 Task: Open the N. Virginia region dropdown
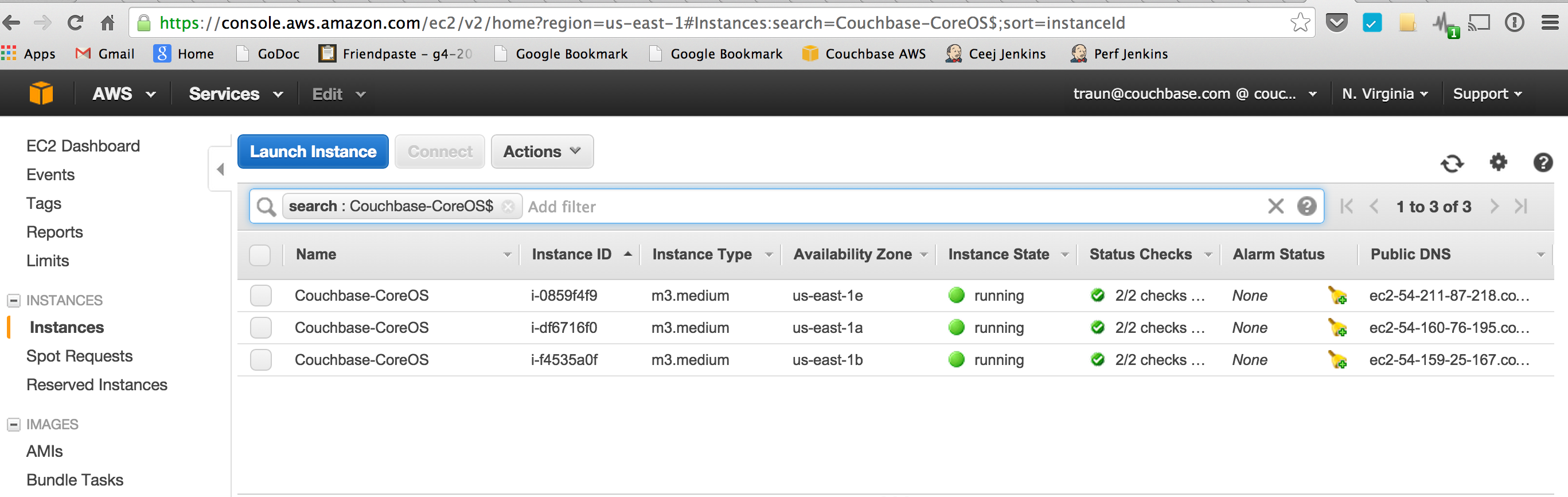point(1384,94)
